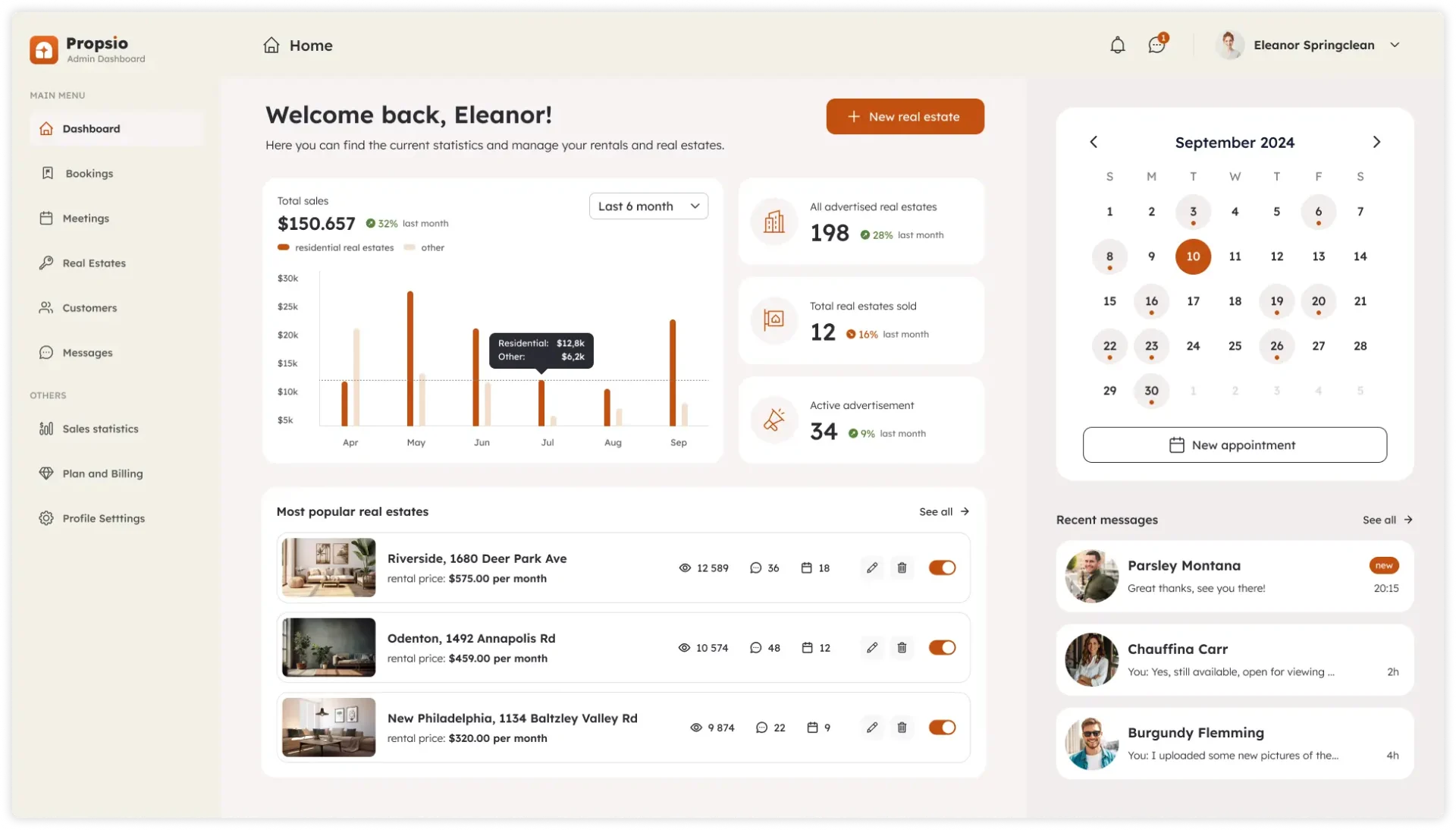The width and height of the screenshot is (1456, 830).
Task: Disable the Riverside listing toggle
Action: click(x=942, y=567)
